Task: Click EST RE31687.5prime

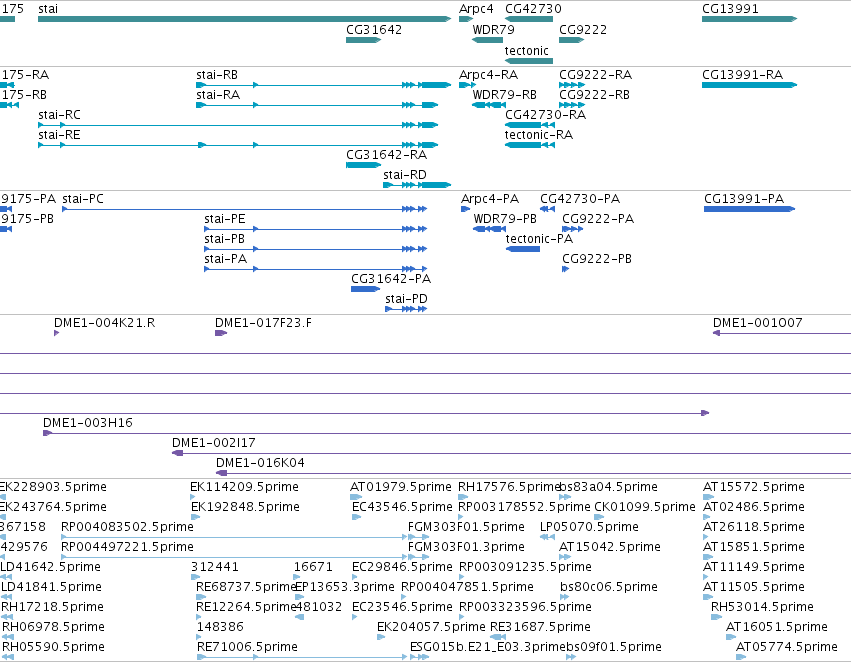Action: pyautogui.click(x=498, y=637)
